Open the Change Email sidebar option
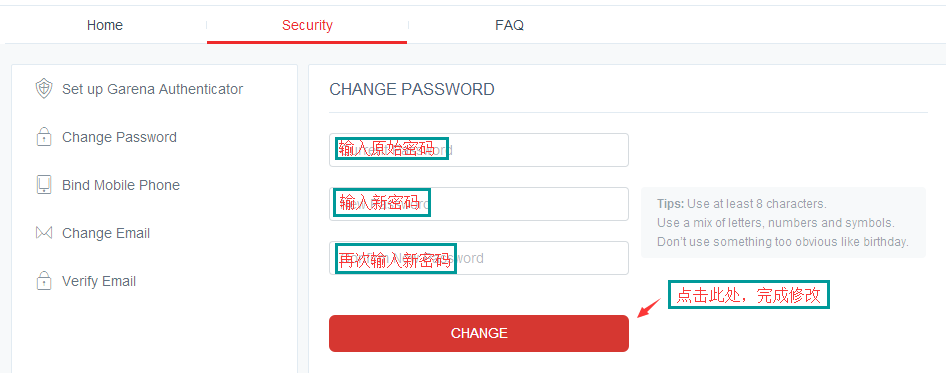The height and width of the screenshot is (373, 946). point(106,233)
